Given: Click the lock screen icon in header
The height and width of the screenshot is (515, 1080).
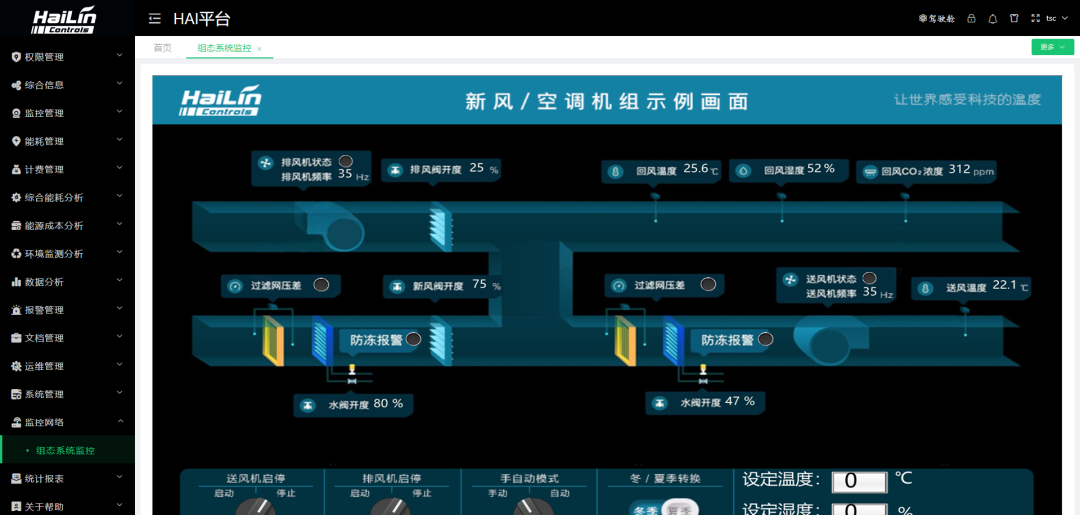Looking at the screenshot, I should click(x=971, y=18).
